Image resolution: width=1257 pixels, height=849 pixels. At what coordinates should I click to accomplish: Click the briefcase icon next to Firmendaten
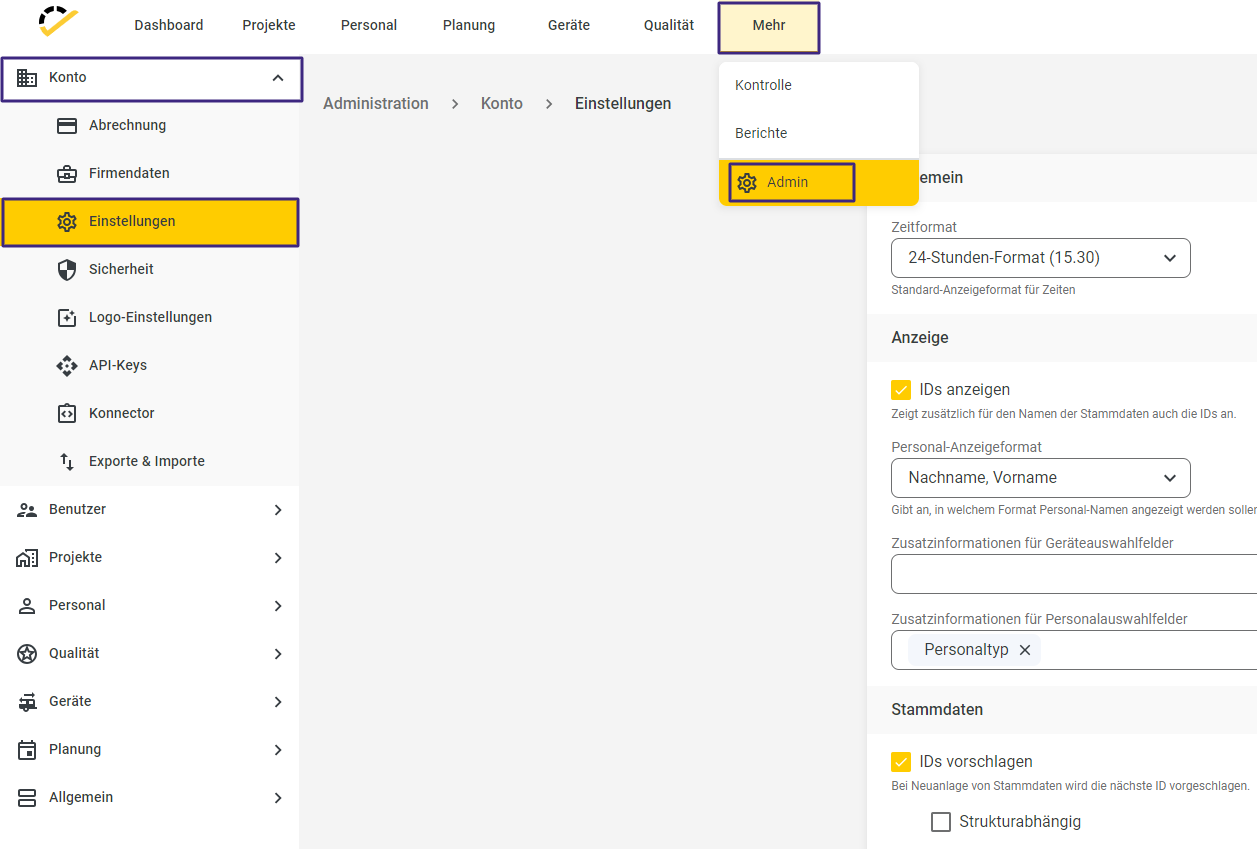[x=67, y=174]
